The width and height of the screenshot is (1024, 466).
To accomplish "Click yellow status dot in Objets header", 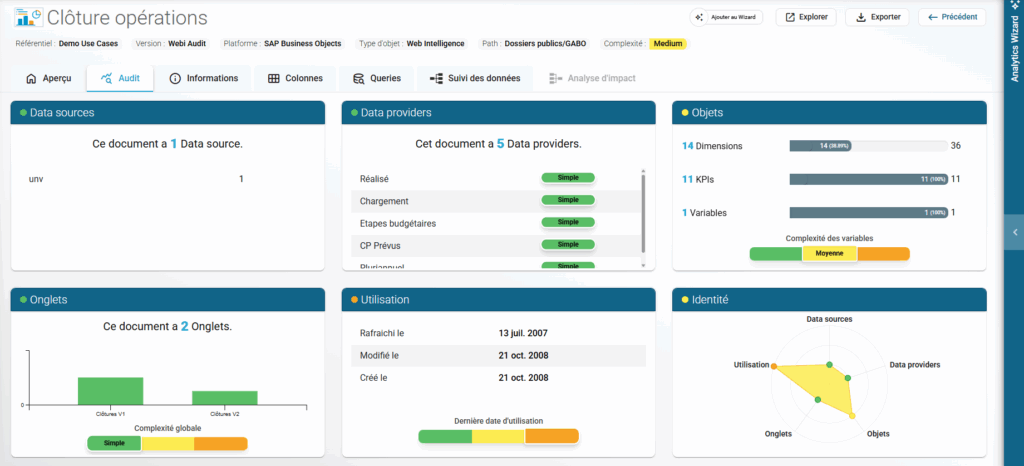I will click(x=685, y=113).
